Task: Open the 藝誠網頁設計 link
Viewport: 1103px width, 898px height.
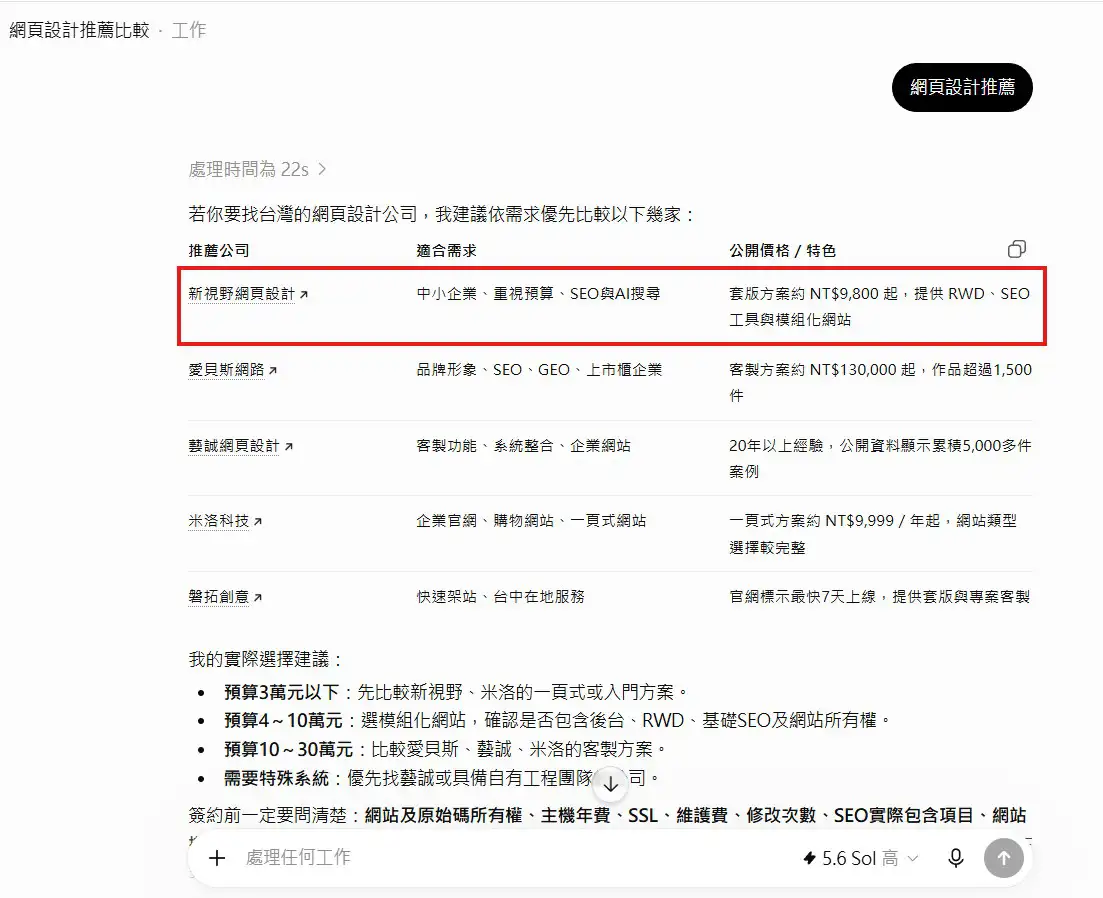Action: pos(234,446)
